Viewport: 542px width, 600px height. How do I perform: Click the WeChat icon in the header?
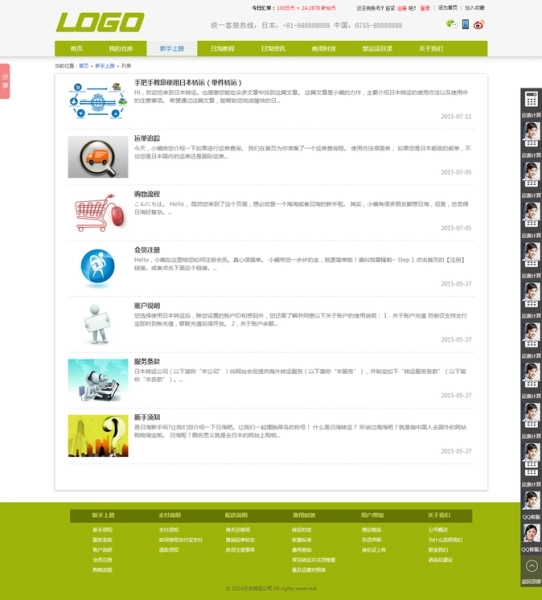point(452,24)
